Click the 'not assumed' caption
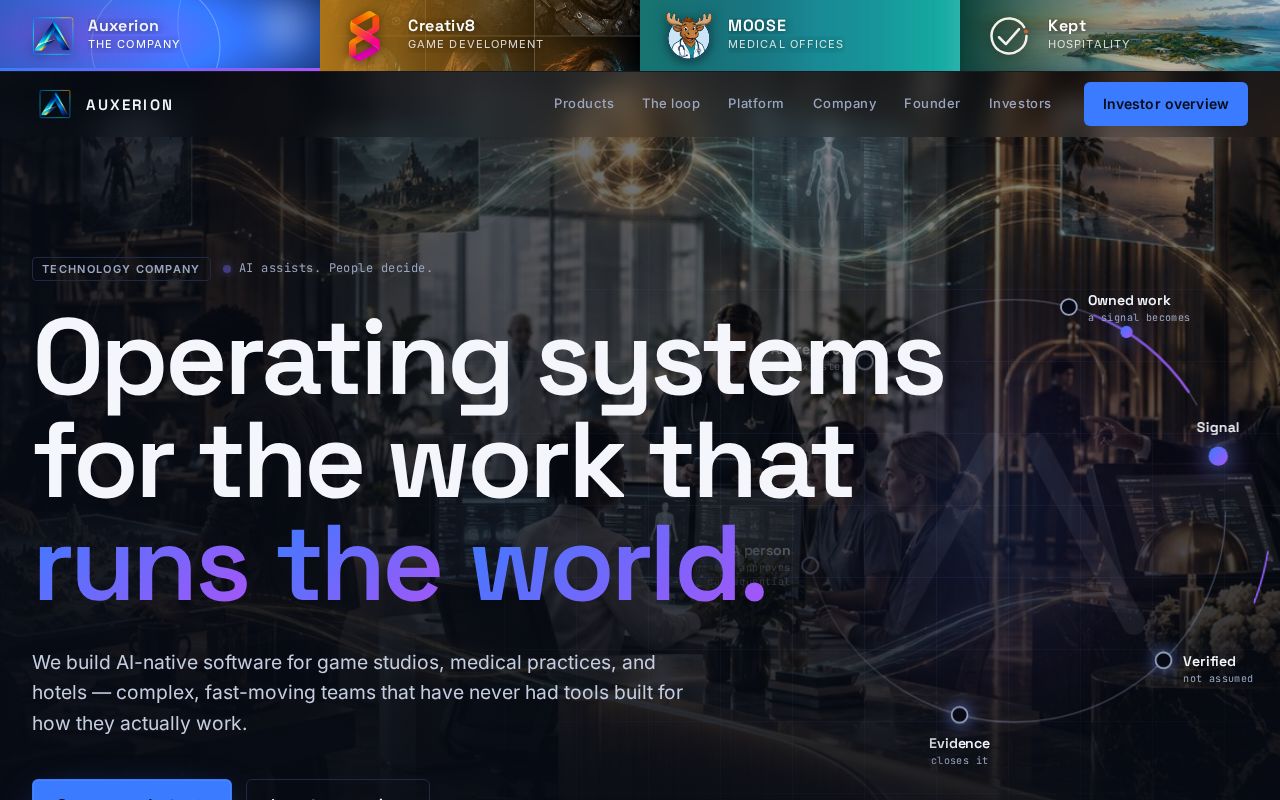This screenshot has width=1280, height=800. (1218, 679)
